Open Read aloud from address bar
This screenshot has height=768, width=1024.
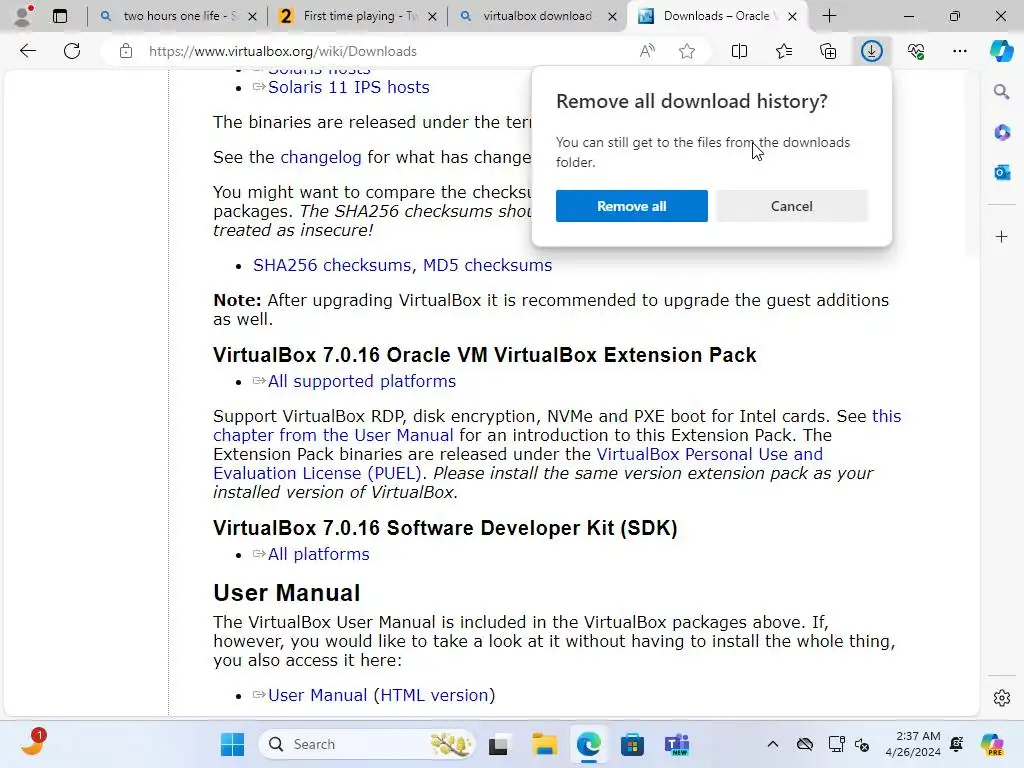point(647,51)
